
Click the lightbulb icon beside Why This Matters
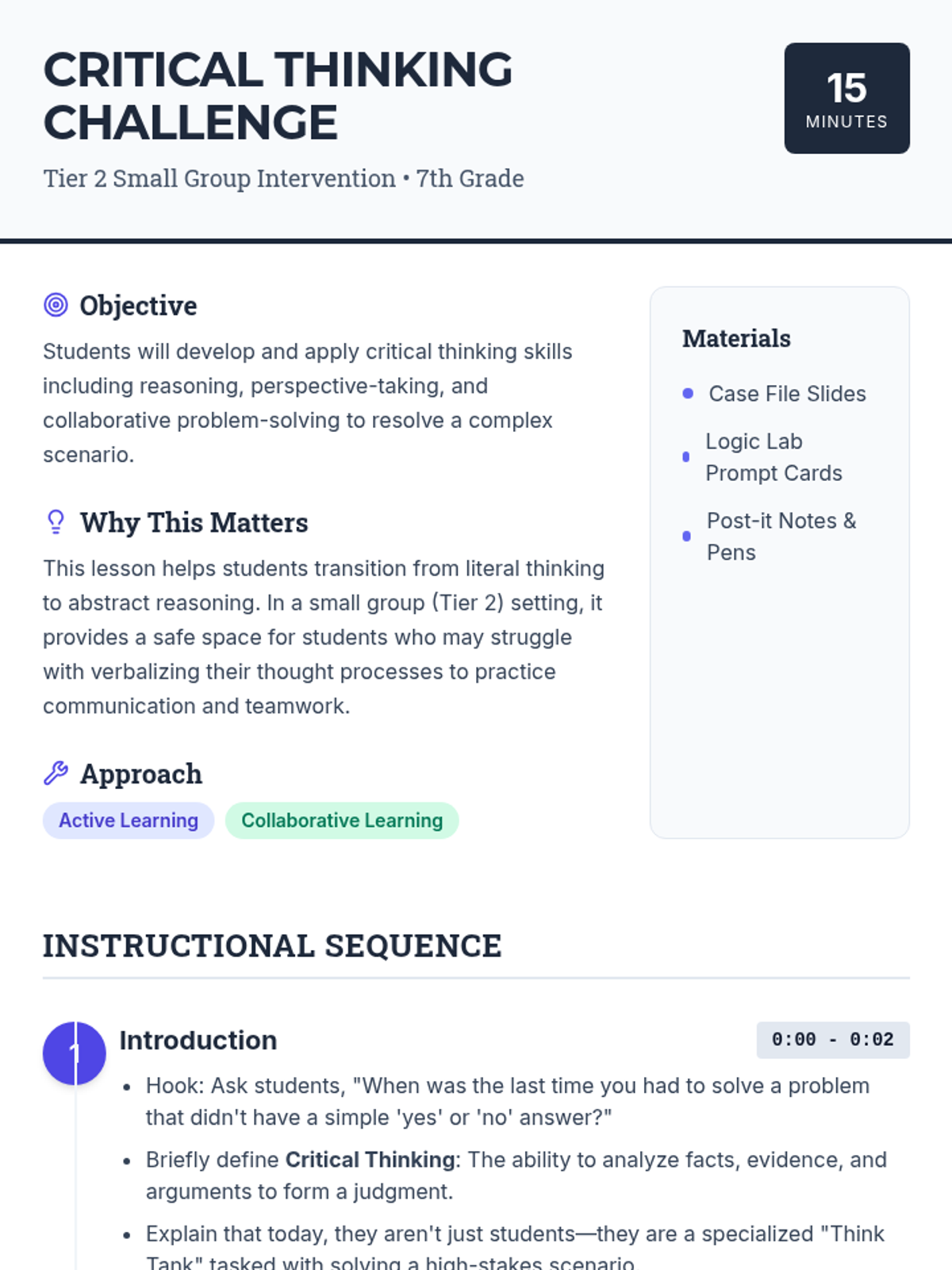56,522
